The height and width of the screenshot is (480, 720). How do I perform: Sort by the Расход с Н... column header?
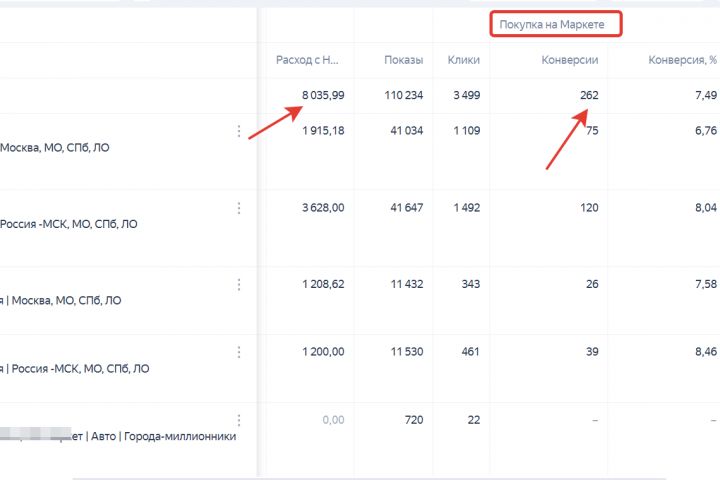(310, 60)
